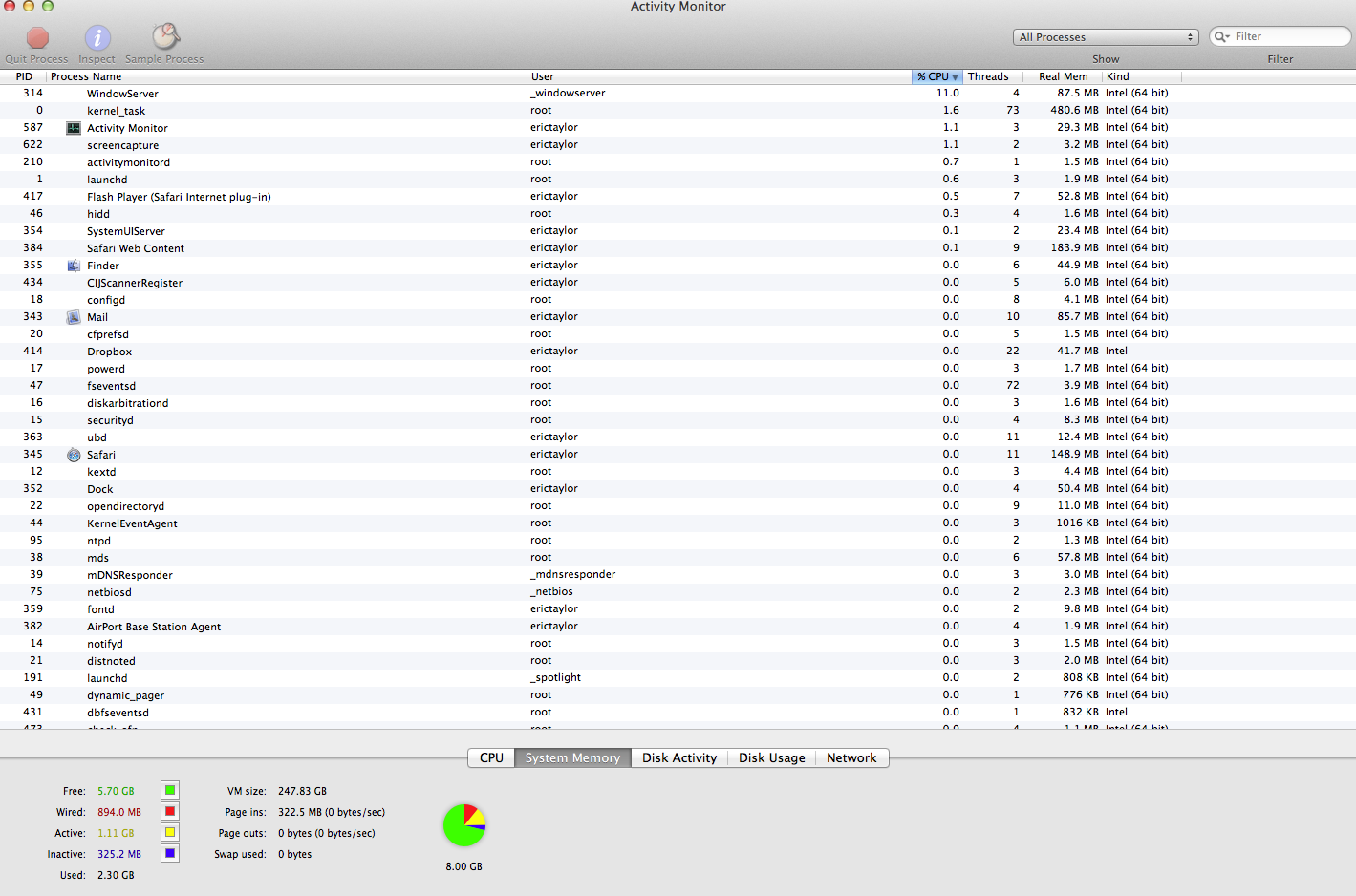Select the kextd process row
This screenshot has width=1356, height=896.
[678, 472]
